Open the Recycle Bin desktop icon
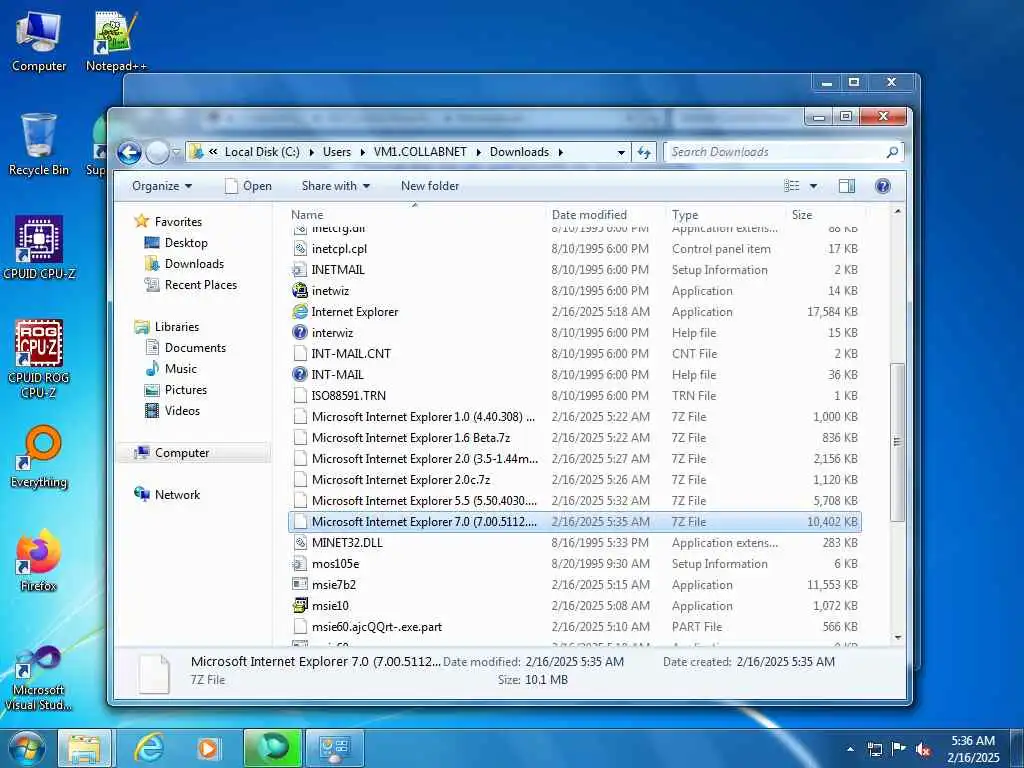 (x=39, y=145)
